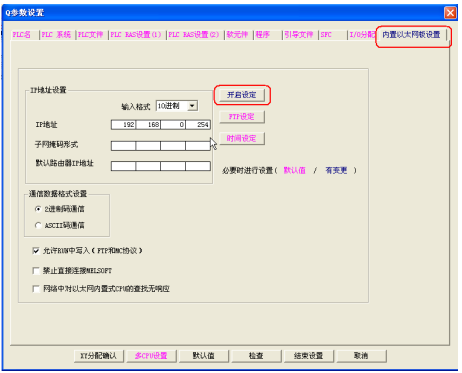Select the PLC文件 tab
The height and width of the screenshot is (373, 462).
(91, 35)
